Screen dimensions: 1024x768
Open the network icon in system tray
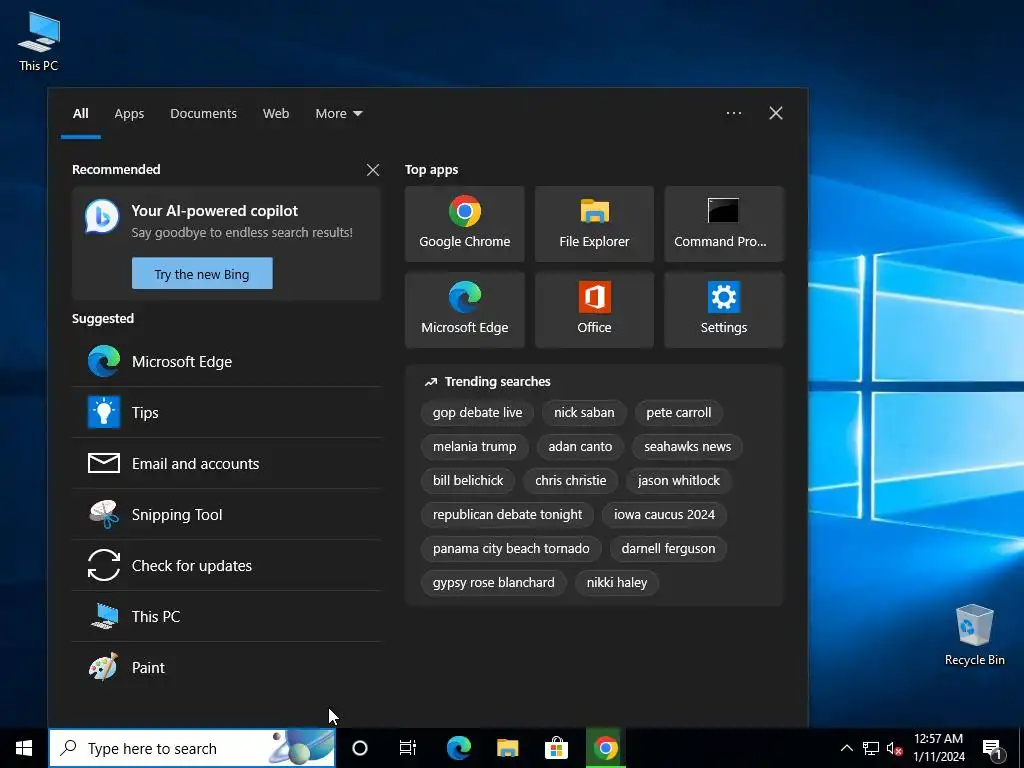(871, 748)
